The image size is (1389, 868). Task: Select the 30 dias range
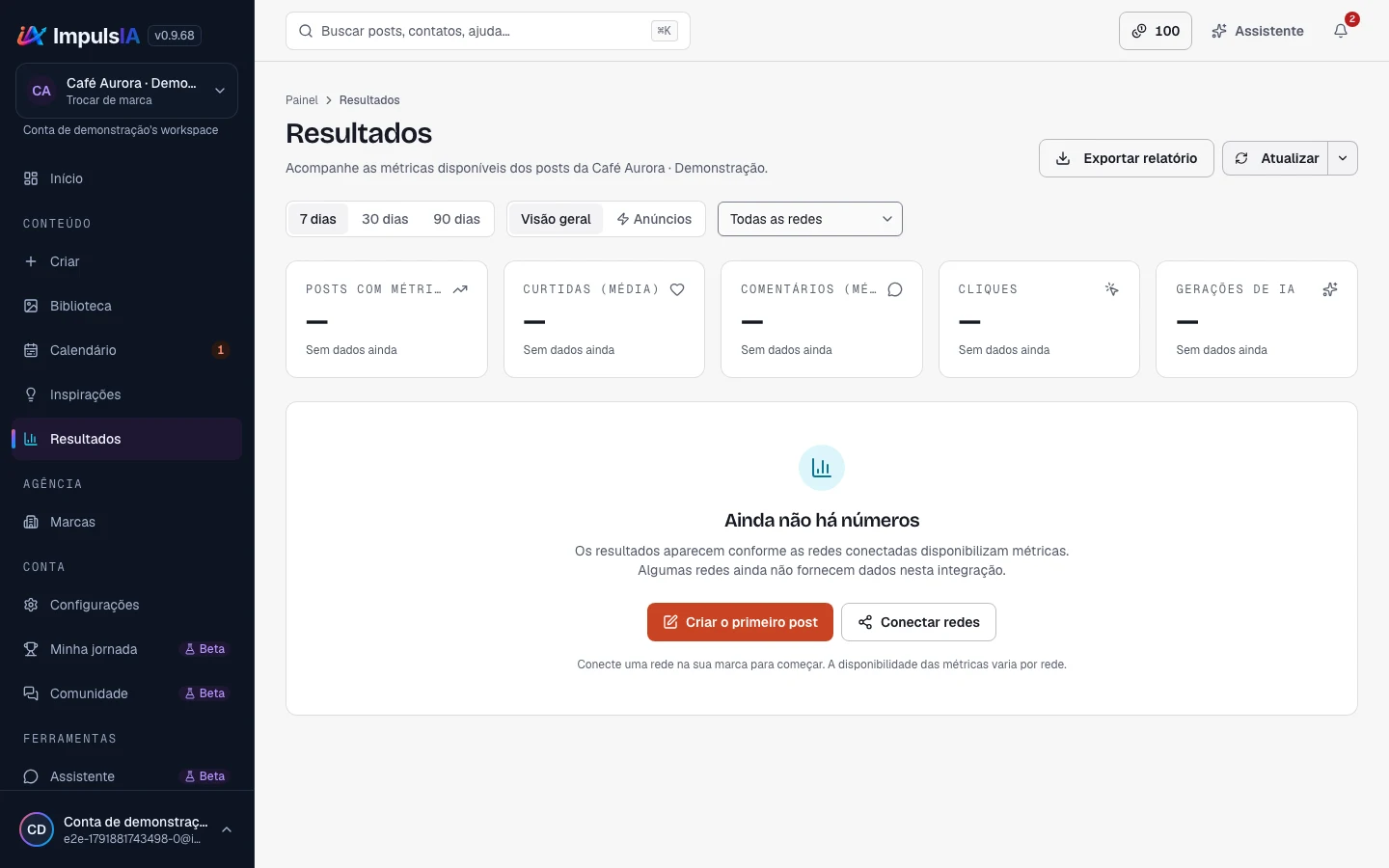coord(385,219)
